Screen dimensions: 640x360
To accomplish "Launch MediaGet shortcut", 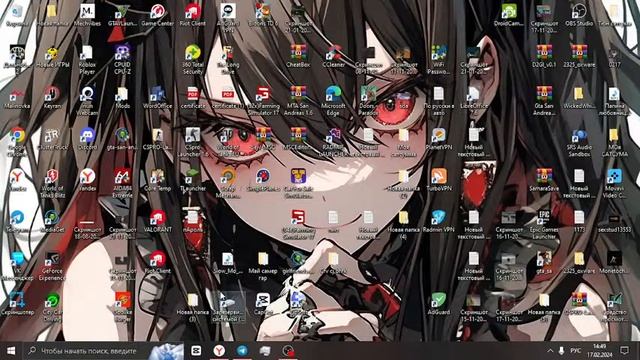I will click(x=52, y=221).
